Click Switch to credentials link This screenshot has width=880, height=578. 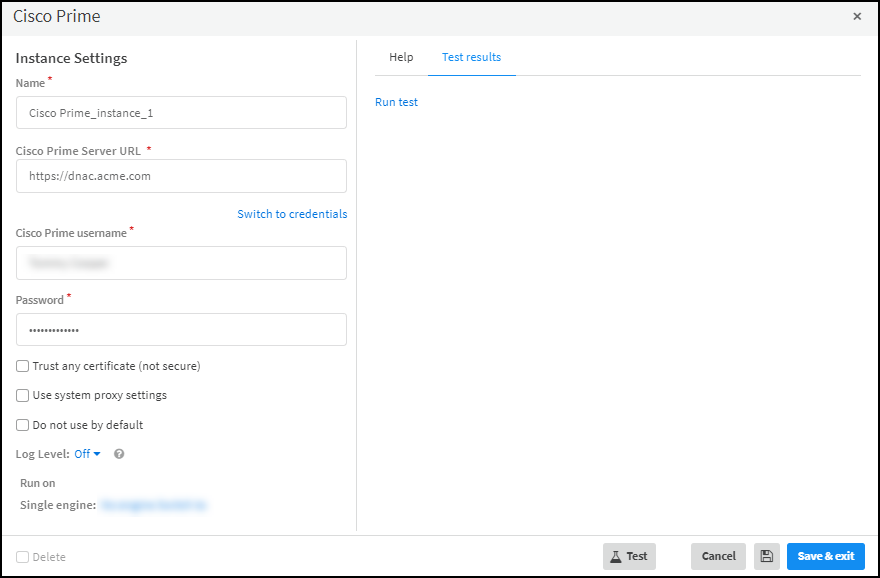(292, 214)
